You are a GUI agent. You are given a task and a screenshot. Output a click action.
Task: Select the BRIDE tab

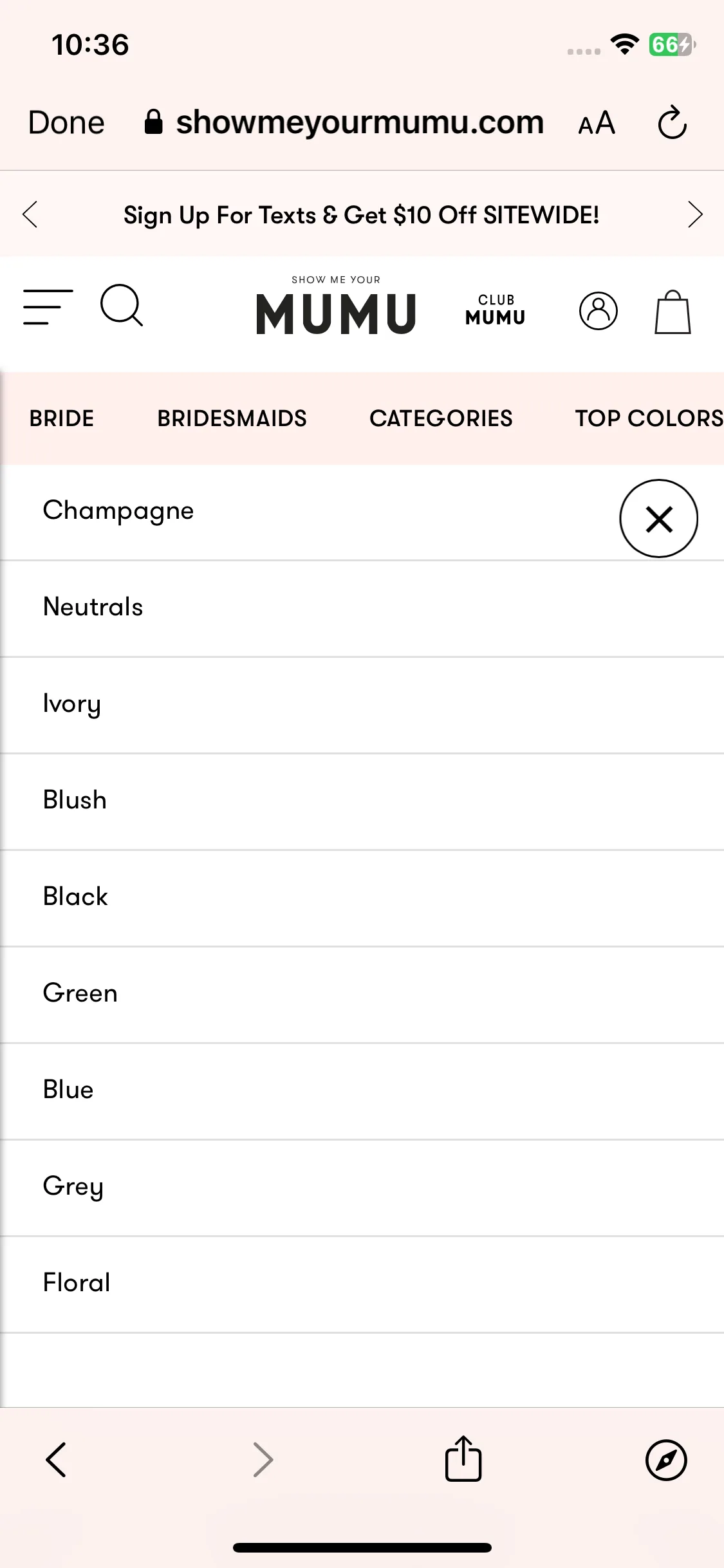point(62,418)
